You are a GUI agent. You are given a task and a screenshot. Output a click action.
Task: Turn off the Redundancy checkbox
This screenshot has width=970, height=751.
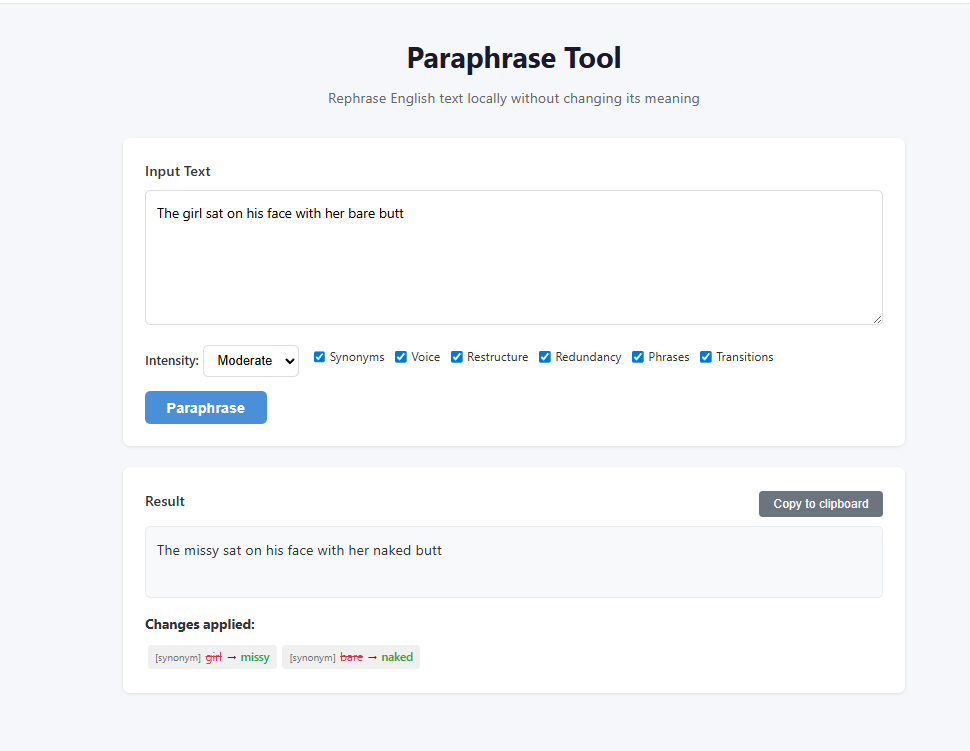click(x=545, y=357)
